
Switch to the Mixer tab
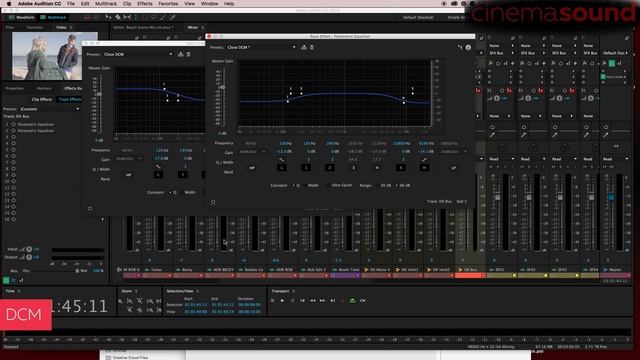pyautogui.click(x=193, y=27)
